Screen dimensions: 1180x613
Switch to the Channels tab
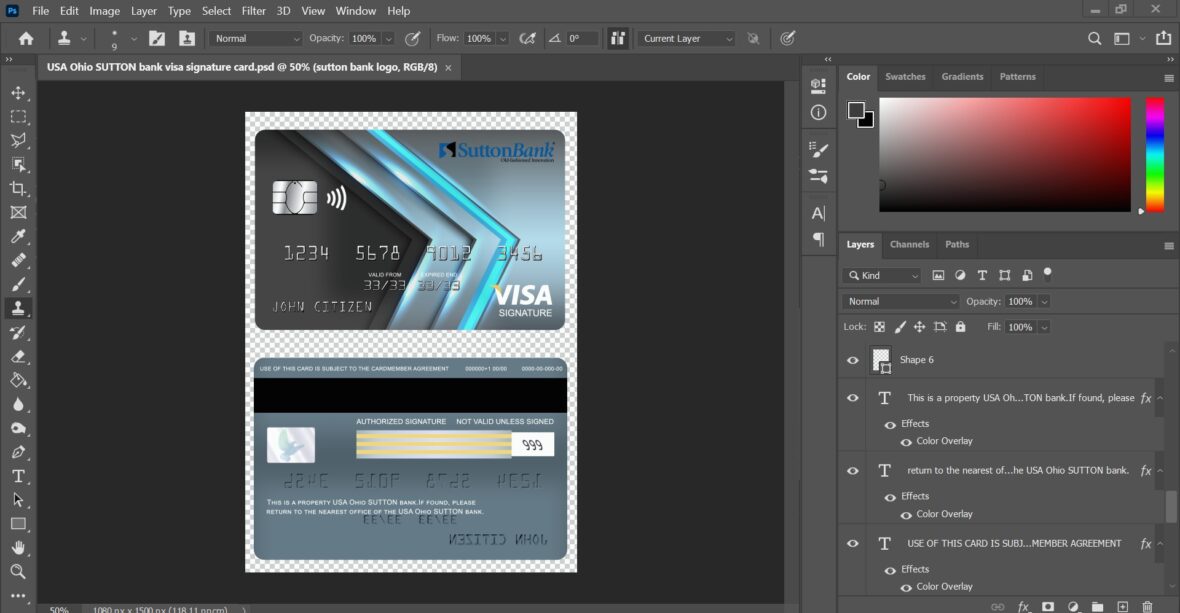[909, 244]
